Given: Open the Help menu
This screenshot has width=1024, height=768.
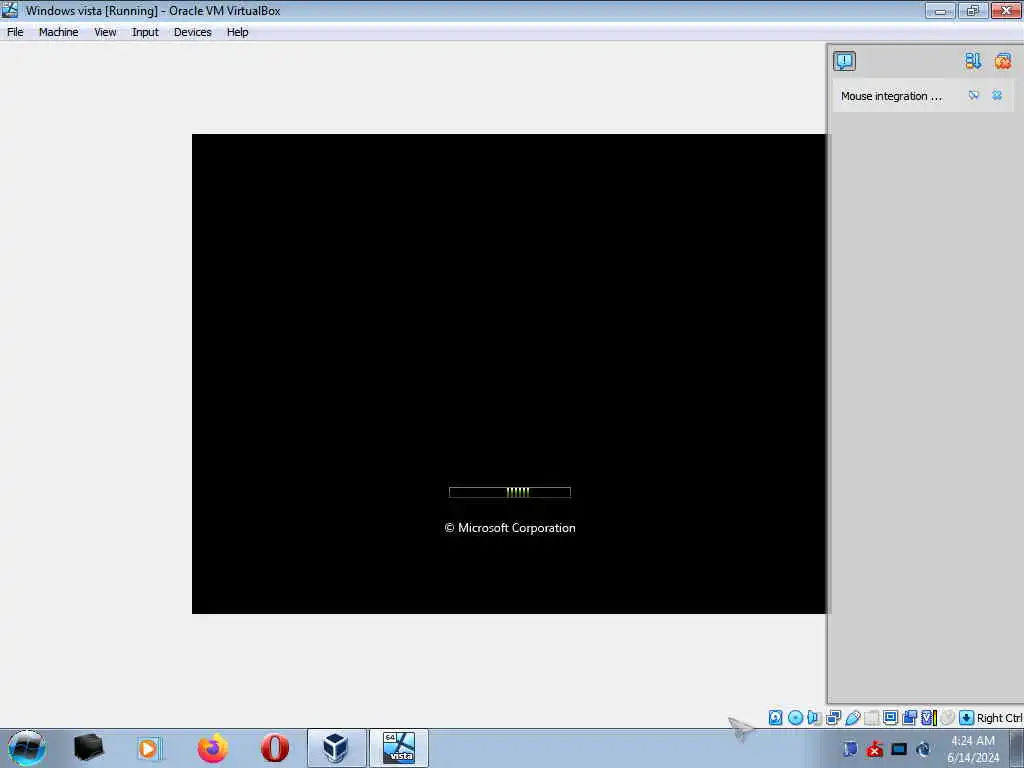Looking at the screenshot, I should pos(238,32).
